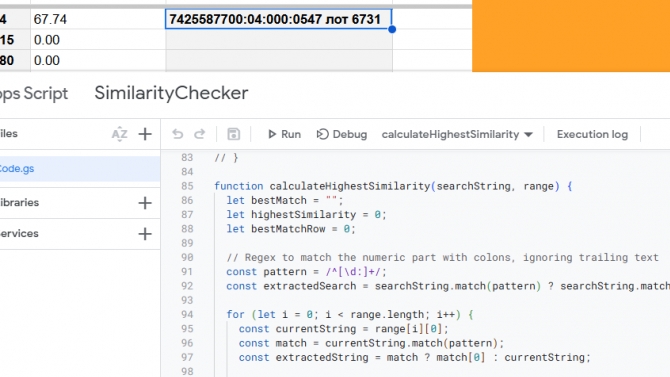Click the 'let highestSimilarity = 0' line
The width and height of the screenshot is (670, 377).
(x=306, y=215)
